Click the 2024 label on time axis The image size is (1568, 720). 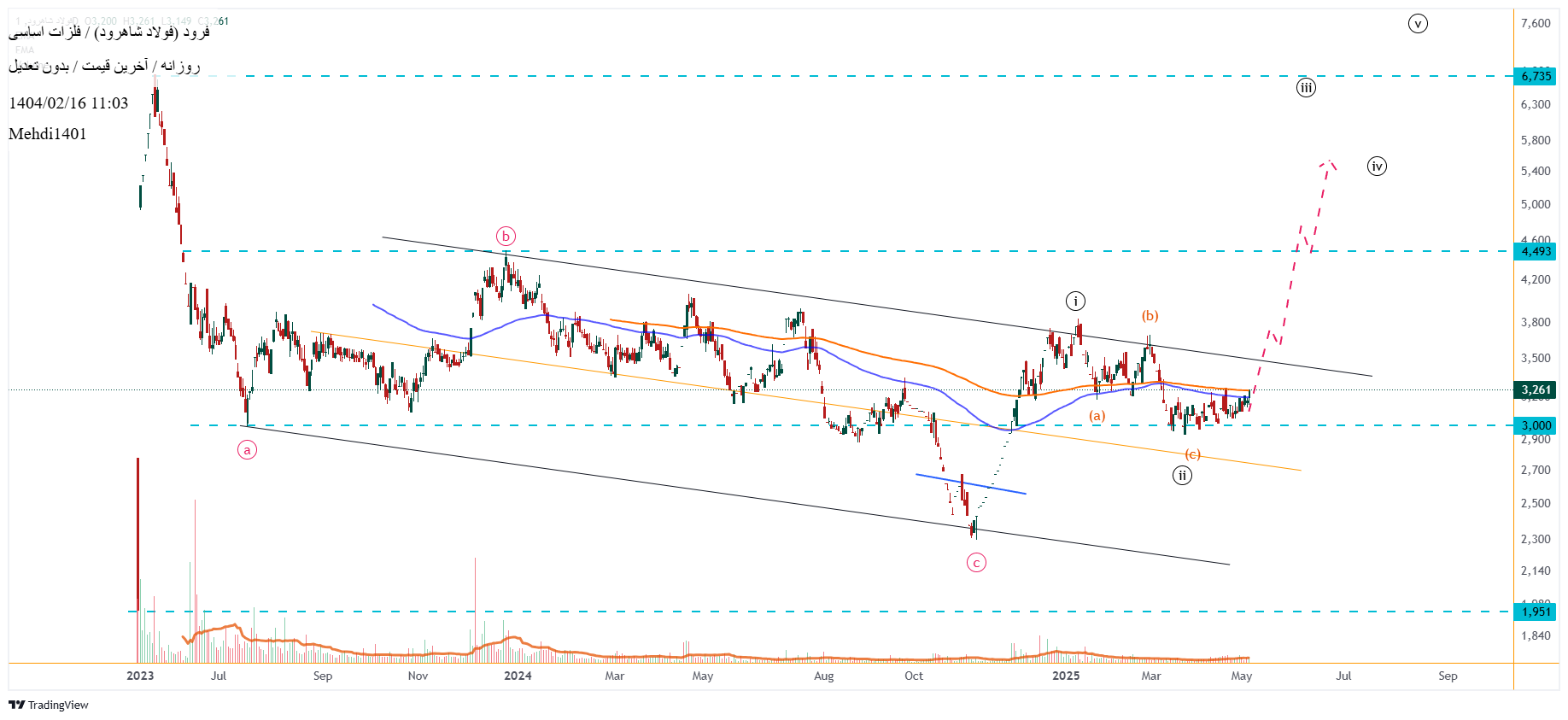click(x=518, y=676)
